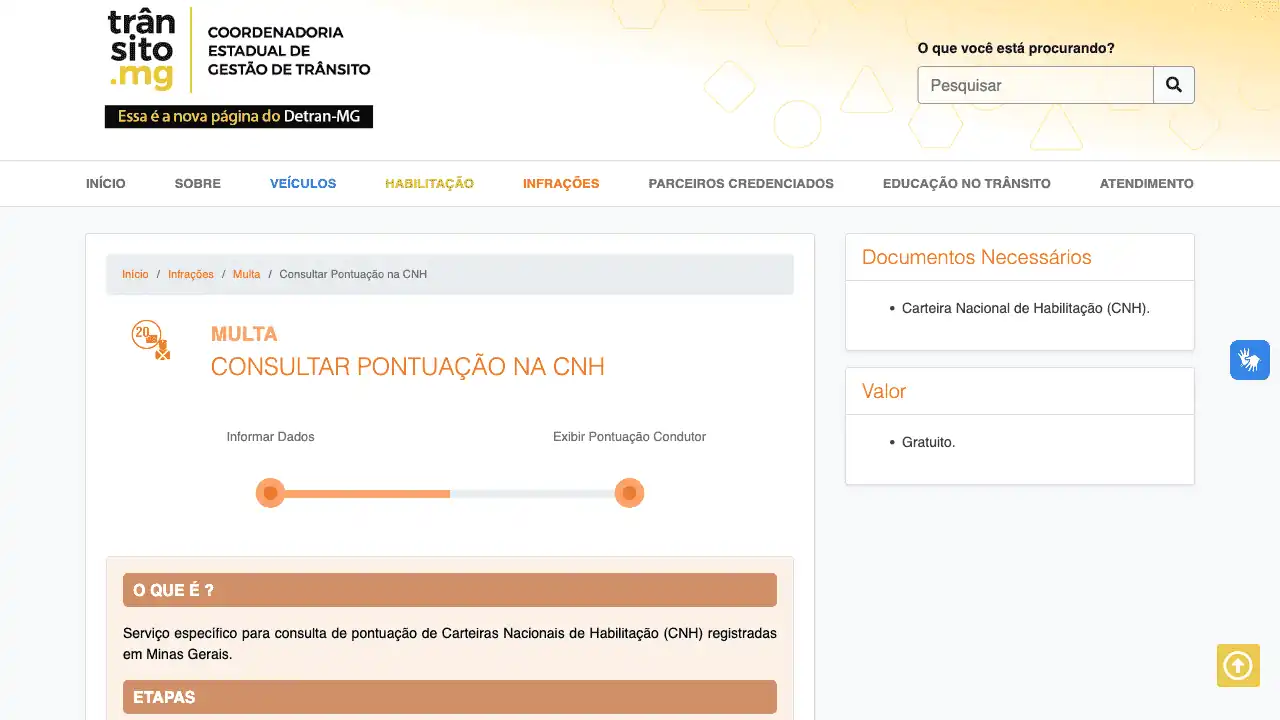The width and height of the screenshot is (1280, 720).
Task: Follow the Multa breadcrumb link
Action: [247, 274]
